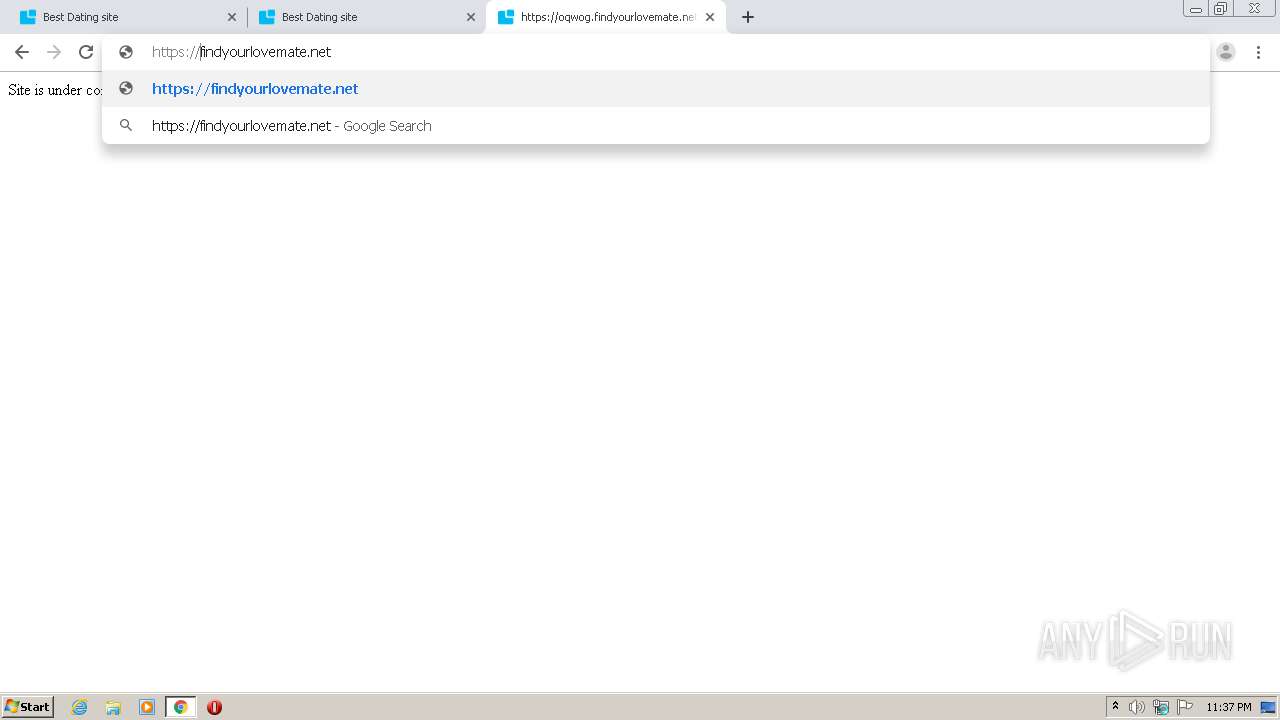Select the oqwog.findyourlovemate.net tab
The height and width of the screenshot is (720, 1280).
point(605,17)
